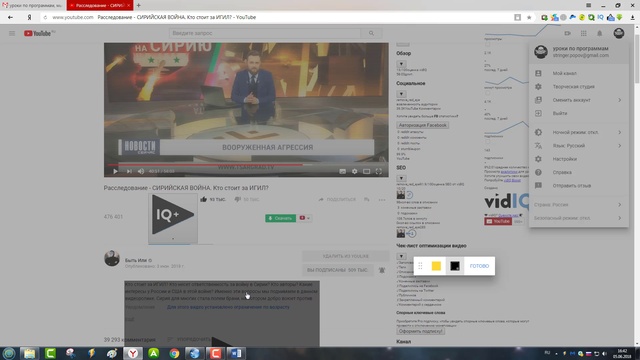Open the Быть Или channel name
Image resolution: width=640 pixels, height=360 pixels.
136,260
